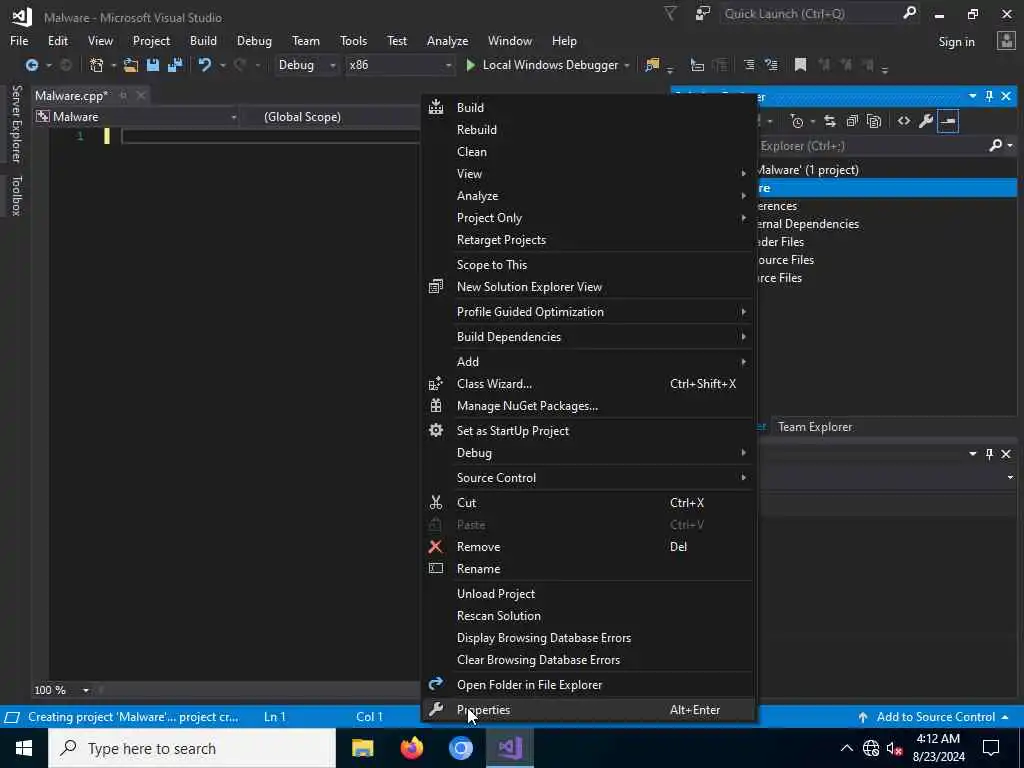This screenshot has height=768, width=1024.
Task: Click the account avatar icon near Sign in
Action: tap(1006, 41)
